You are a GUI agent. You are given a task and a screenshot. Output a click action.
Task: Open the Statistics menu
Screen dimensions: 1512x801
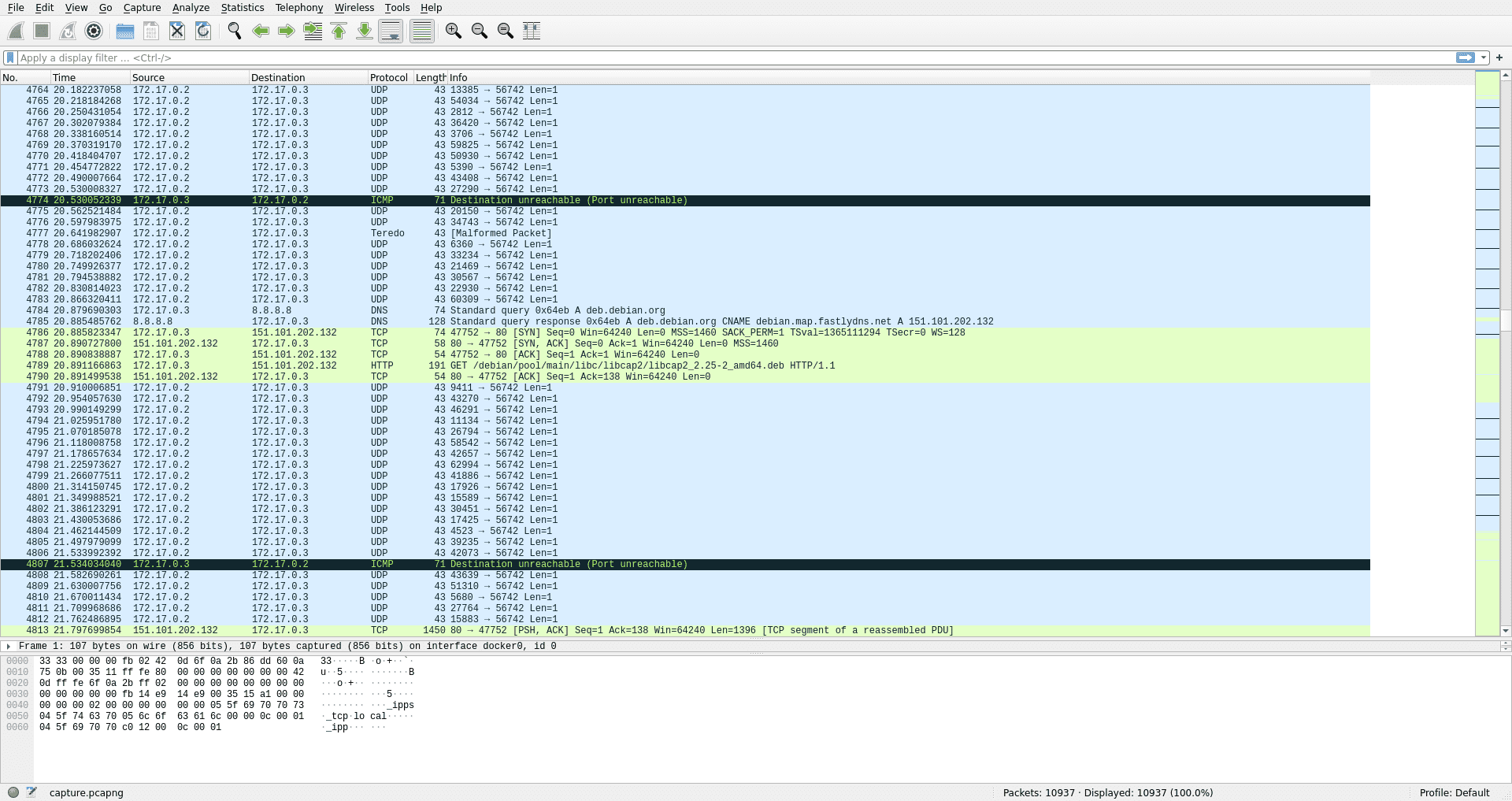coord(242,8)
